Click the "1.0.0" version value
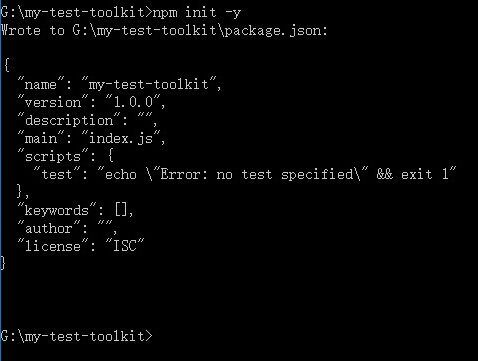The image size is (478, 361). tap(133, 102)
